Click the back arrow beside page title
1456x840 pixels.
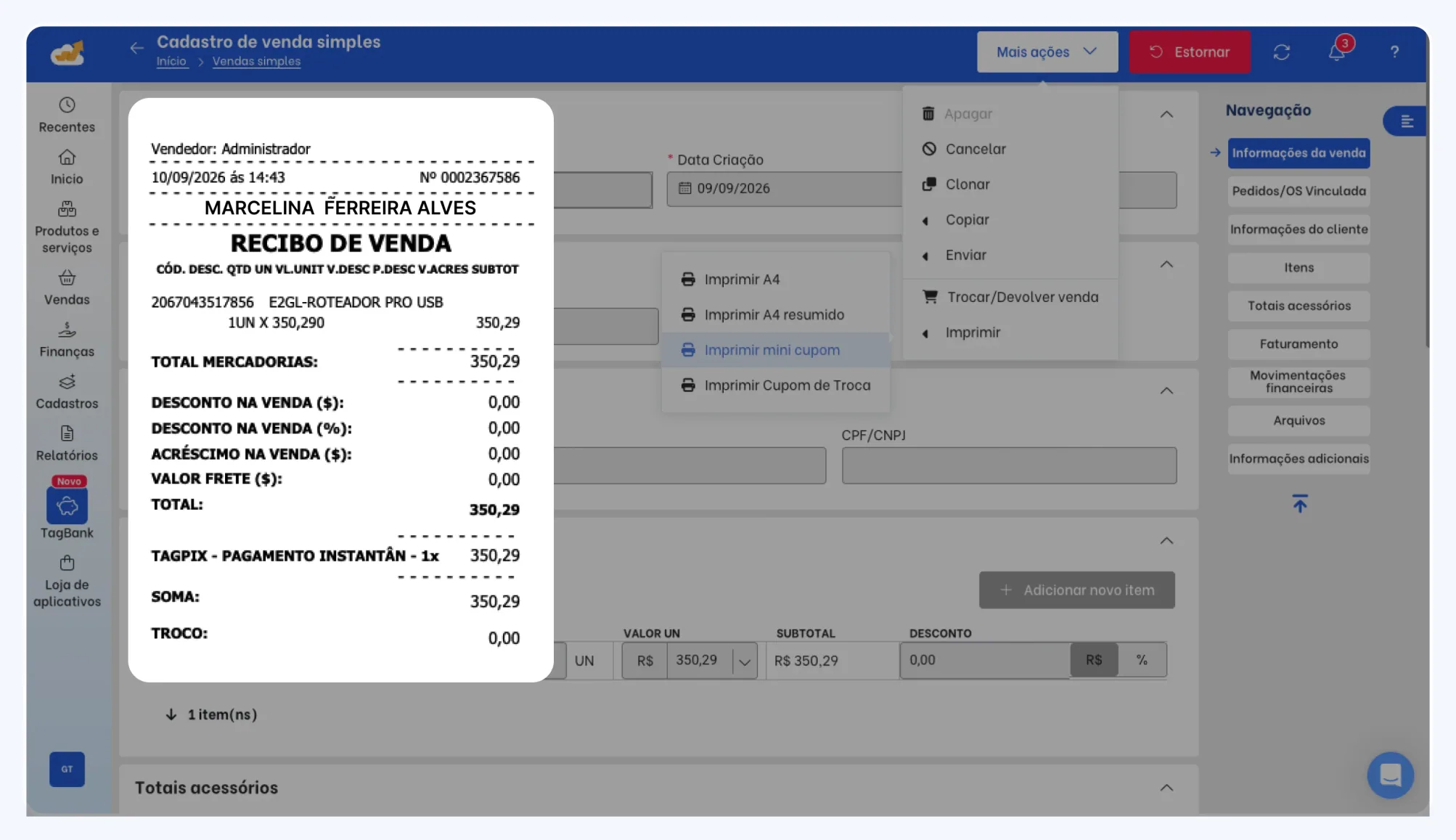pos(136,48)
